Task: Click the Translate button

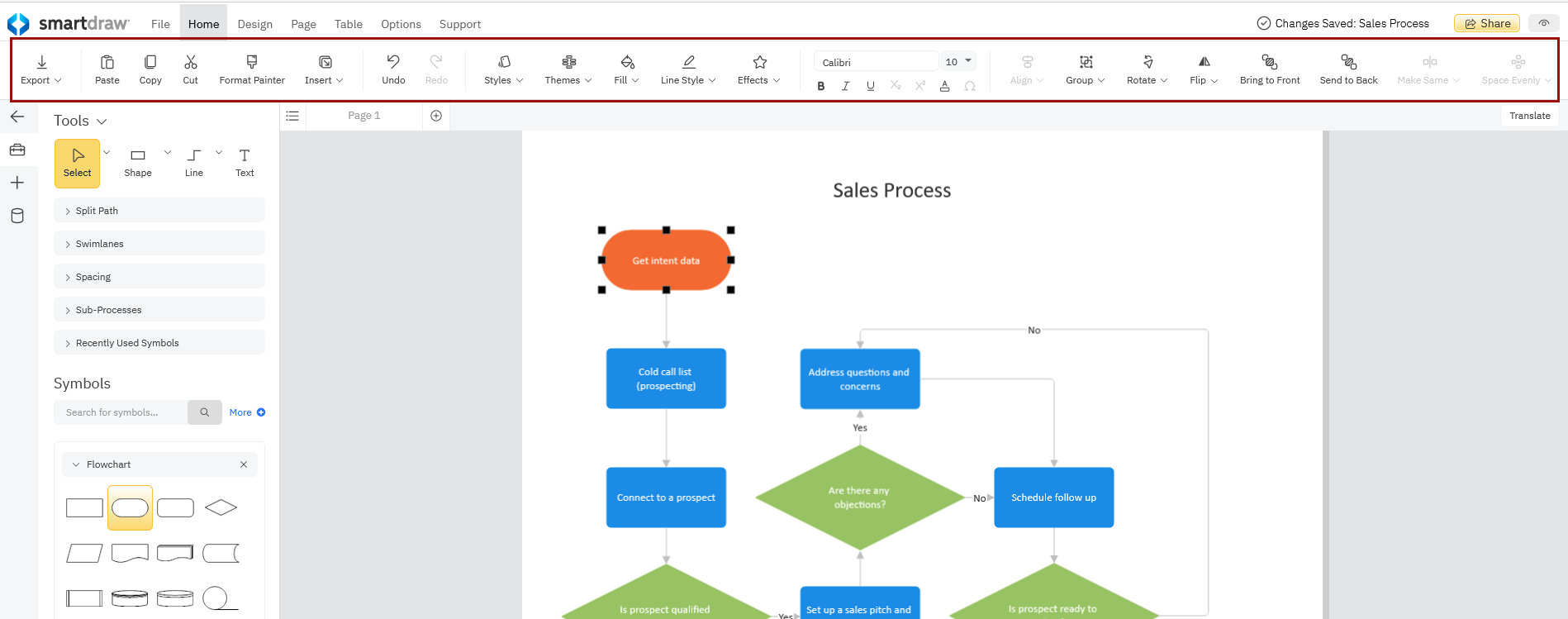Action: pyautogui.click(x=1529, y=116)
